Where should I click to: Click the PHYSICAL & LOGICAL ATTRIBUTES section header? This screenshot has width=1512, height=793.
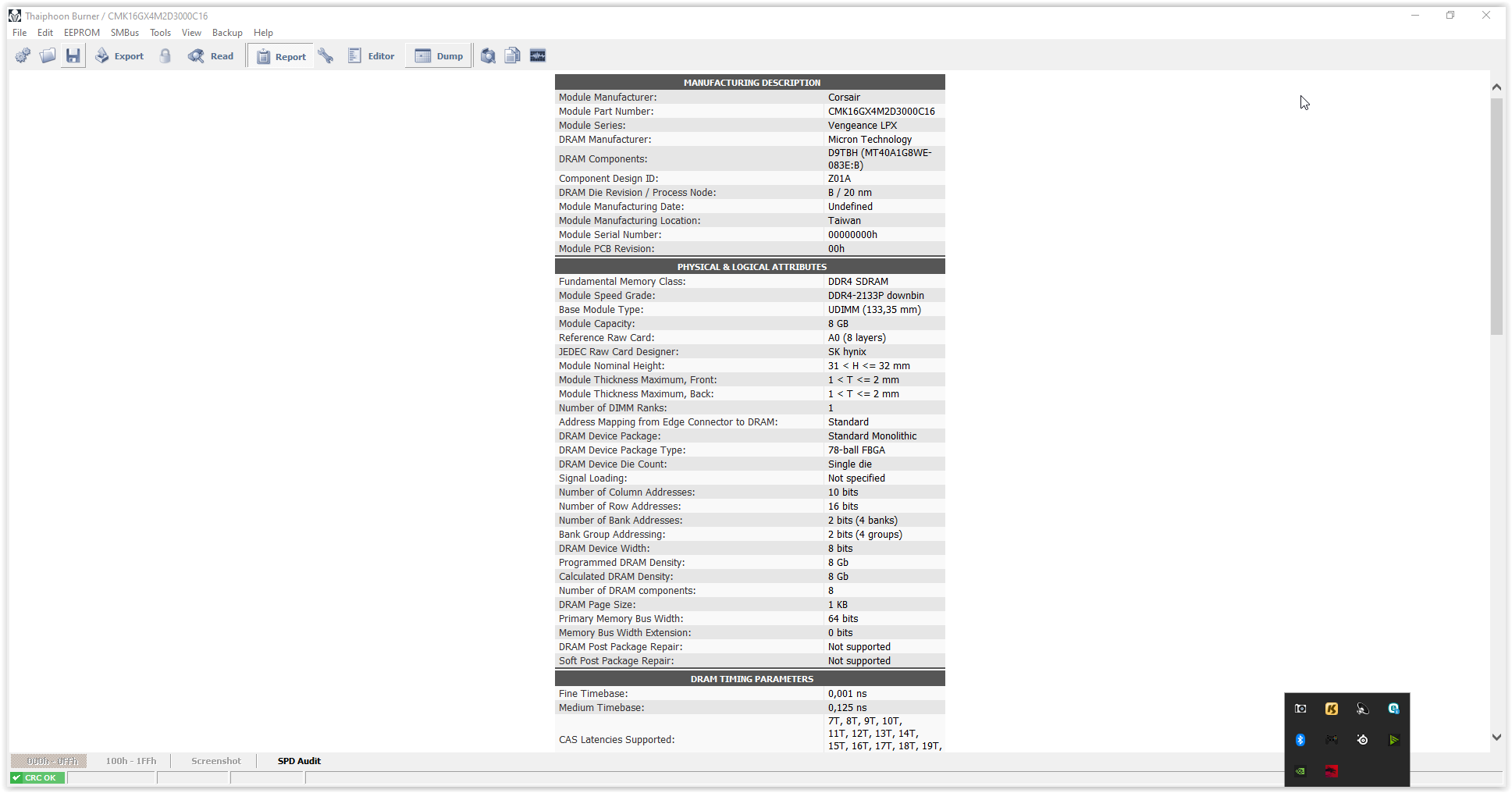750,266
